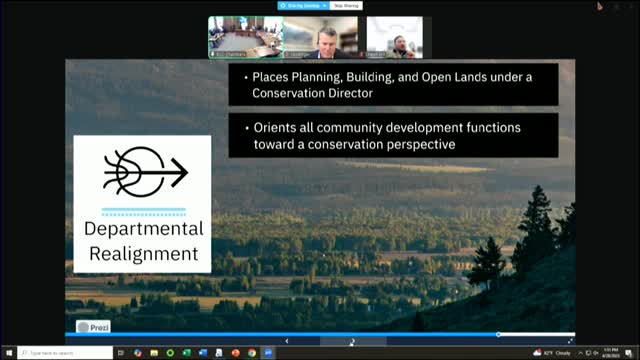Click the Stop Sharing button
The height and width of the screenshot is (360, 640).
346,6
